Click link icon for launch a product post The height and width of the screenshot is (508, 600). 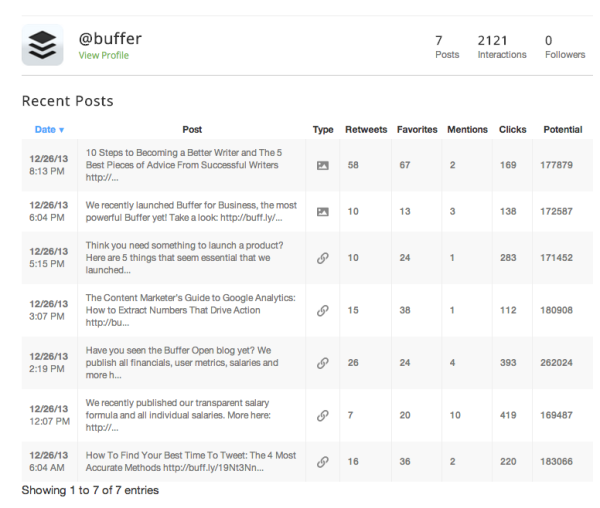323,258
